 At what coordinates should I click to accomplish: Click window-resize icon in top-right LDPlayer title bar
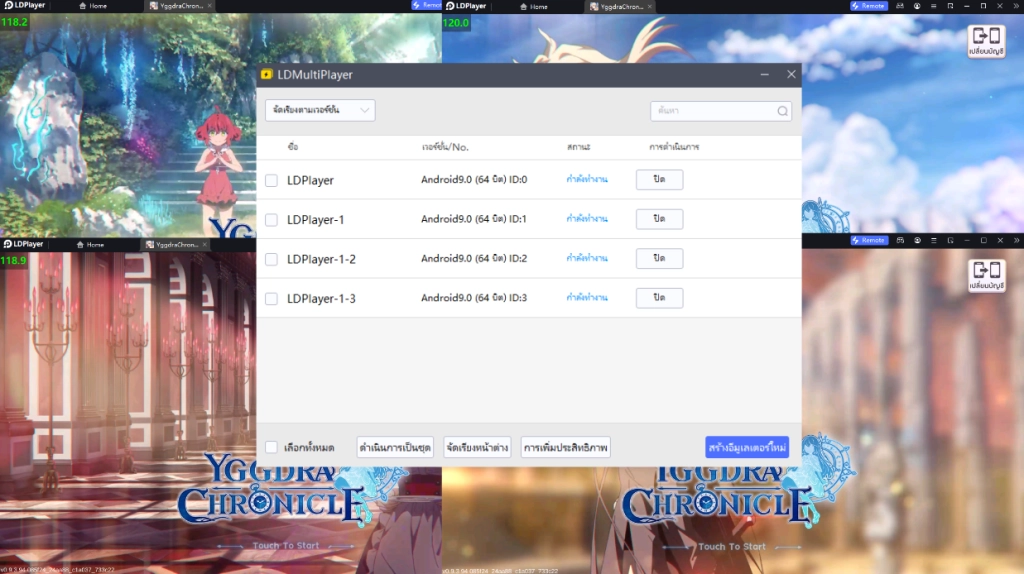coord(950,6)
